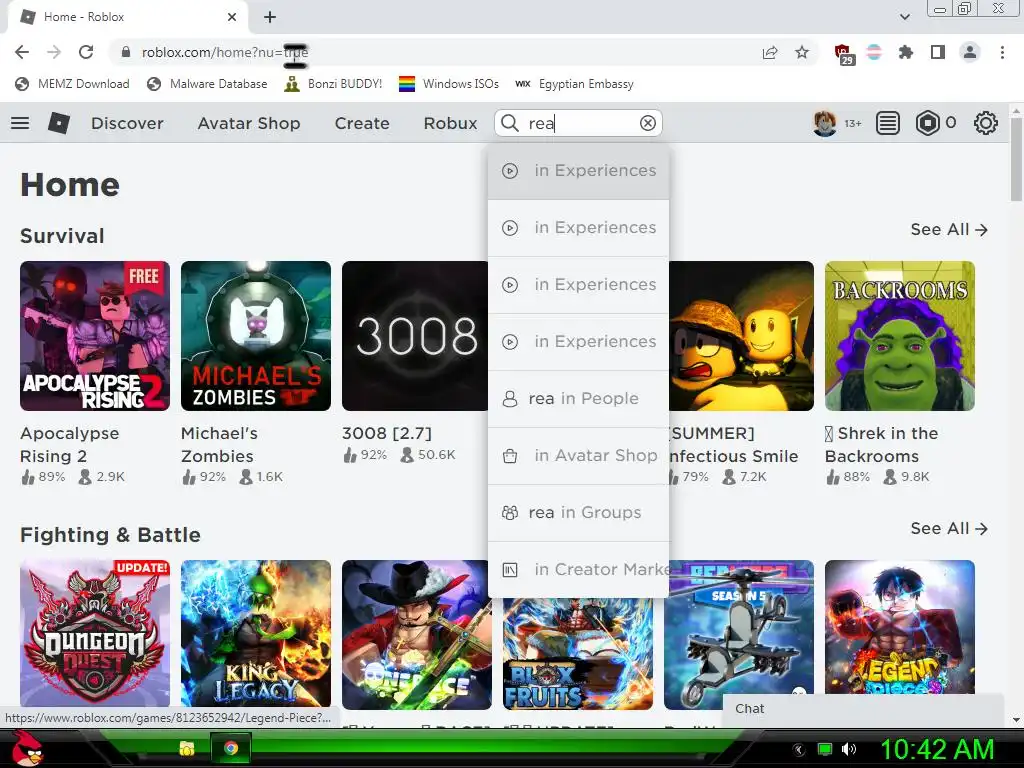Open the Avatar Shop tab
This screenshot has height=768, width=1024.
coord(249,123)
